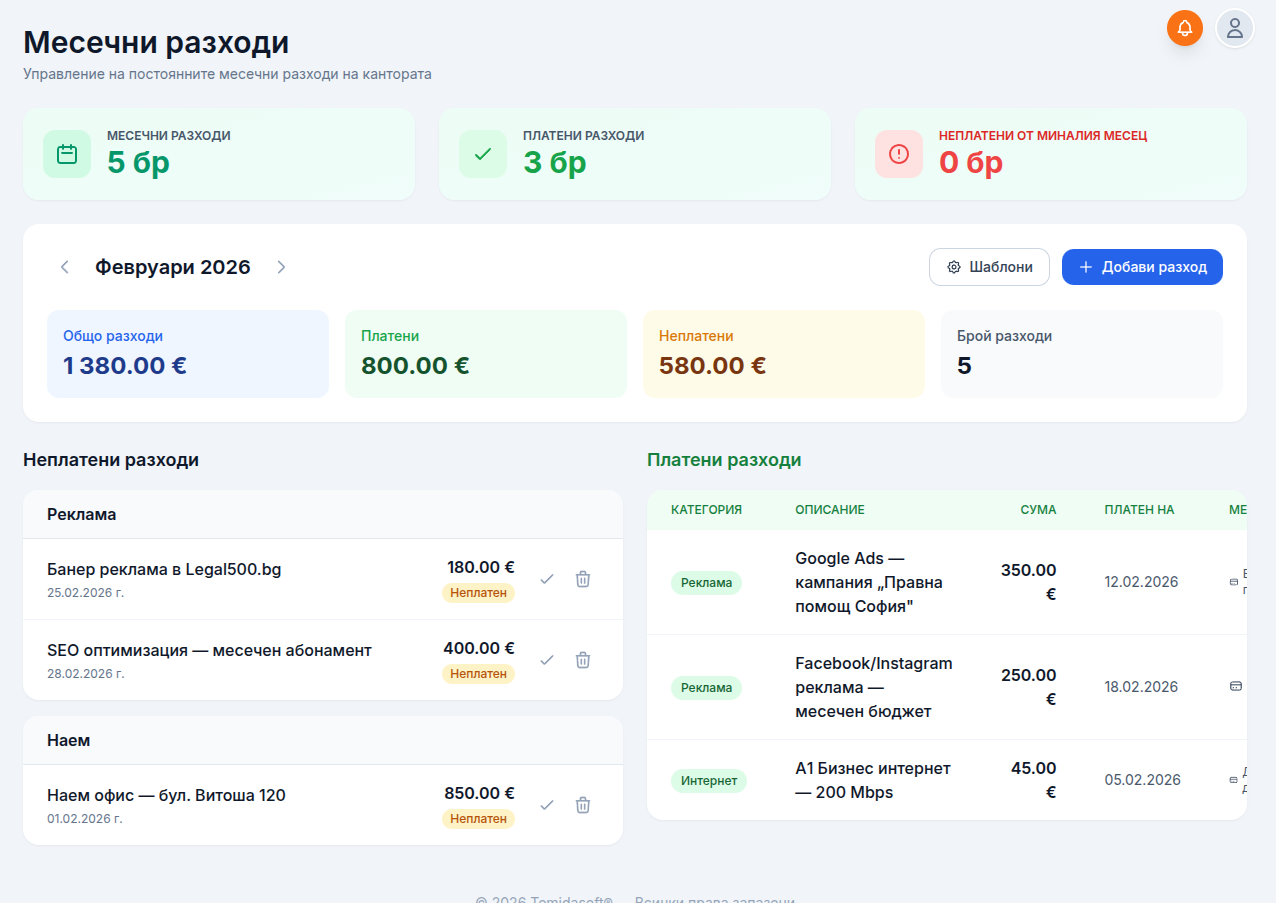Open the notifications bell
Image resolution: width=1276 pixels, height=903 pixels.
1184,28
